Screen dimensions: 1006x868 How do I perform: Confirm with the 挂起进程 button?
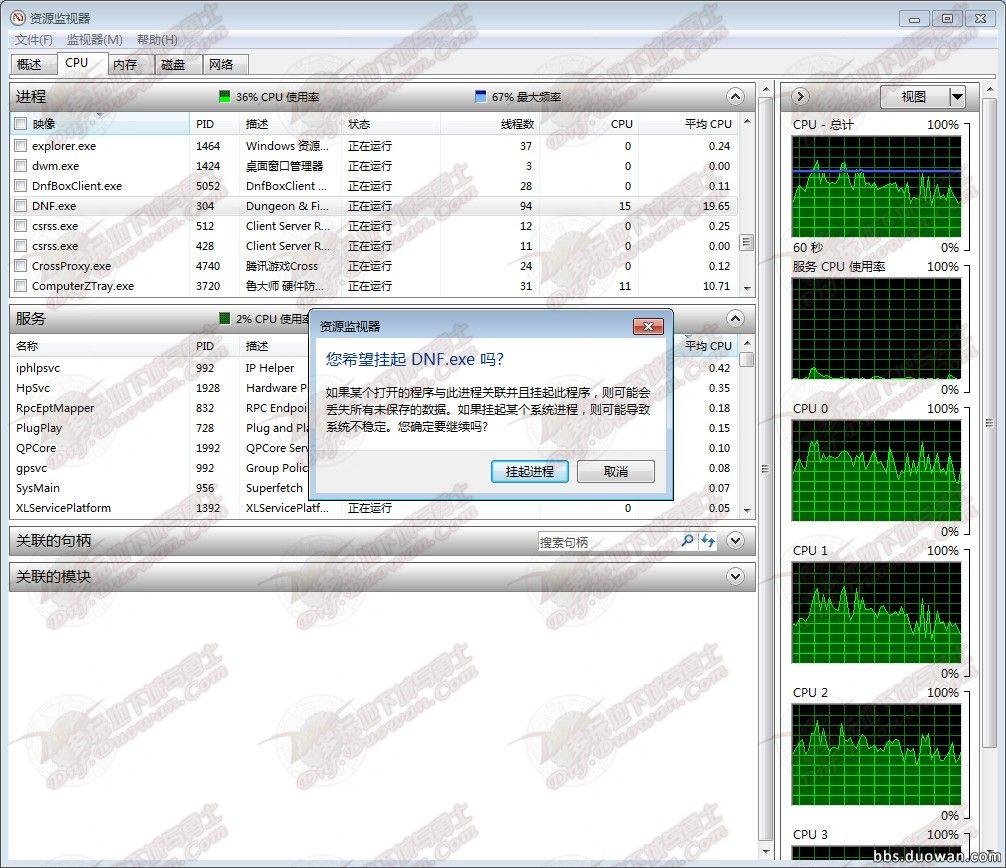coord(529,471)
